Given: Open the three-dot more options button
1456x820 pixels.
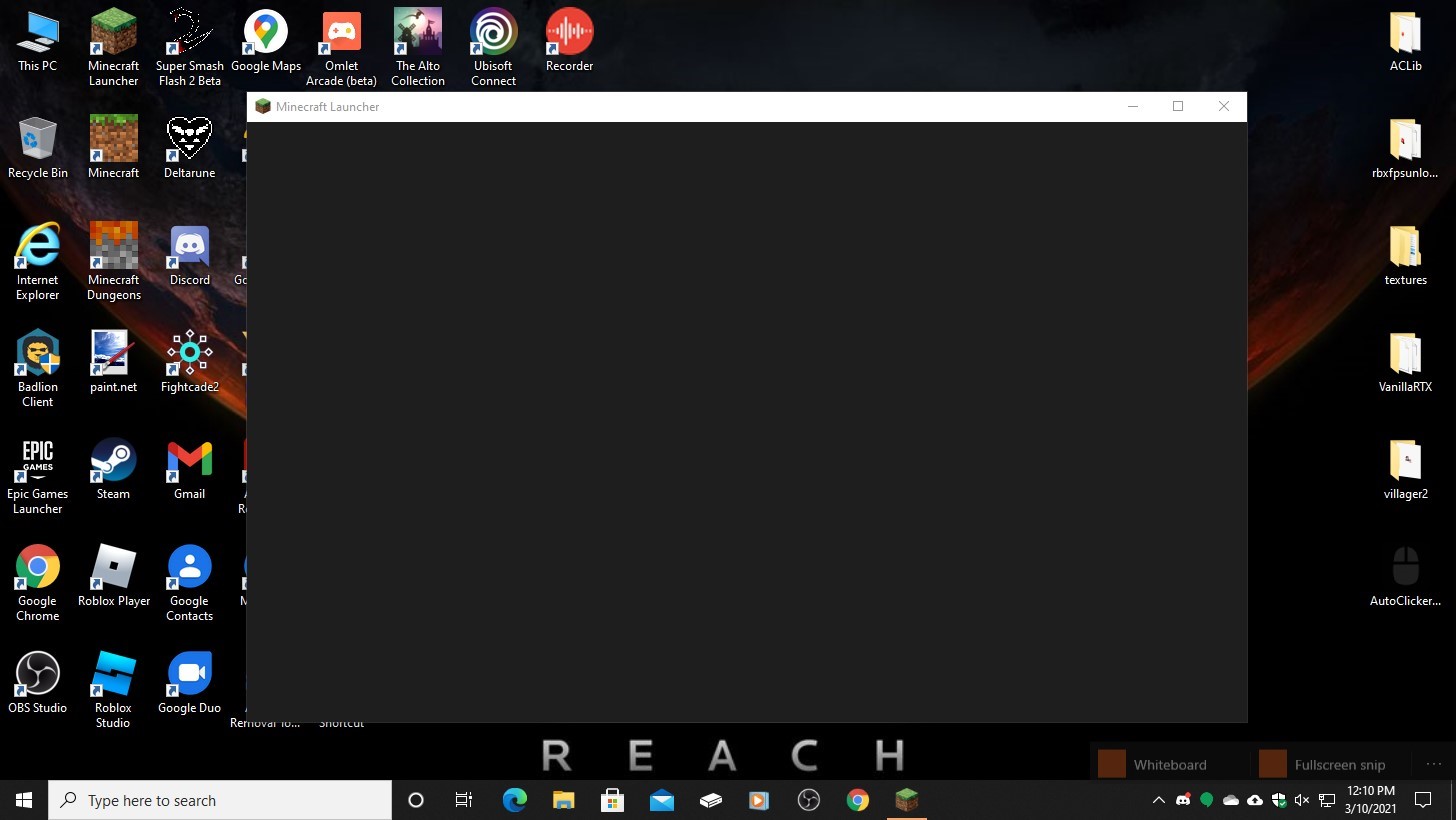Looking at the screenshot, I should (1433, 764).
